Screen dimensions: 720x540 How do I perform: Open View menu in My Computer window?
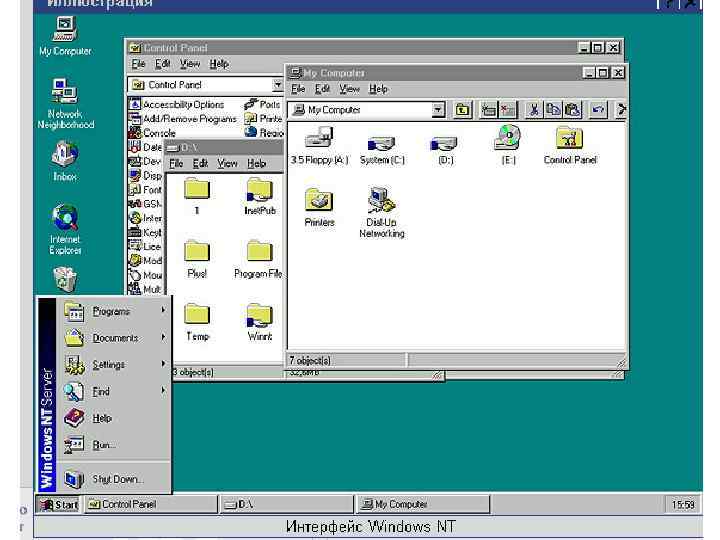pyautogui.click(x=349, y=89)
